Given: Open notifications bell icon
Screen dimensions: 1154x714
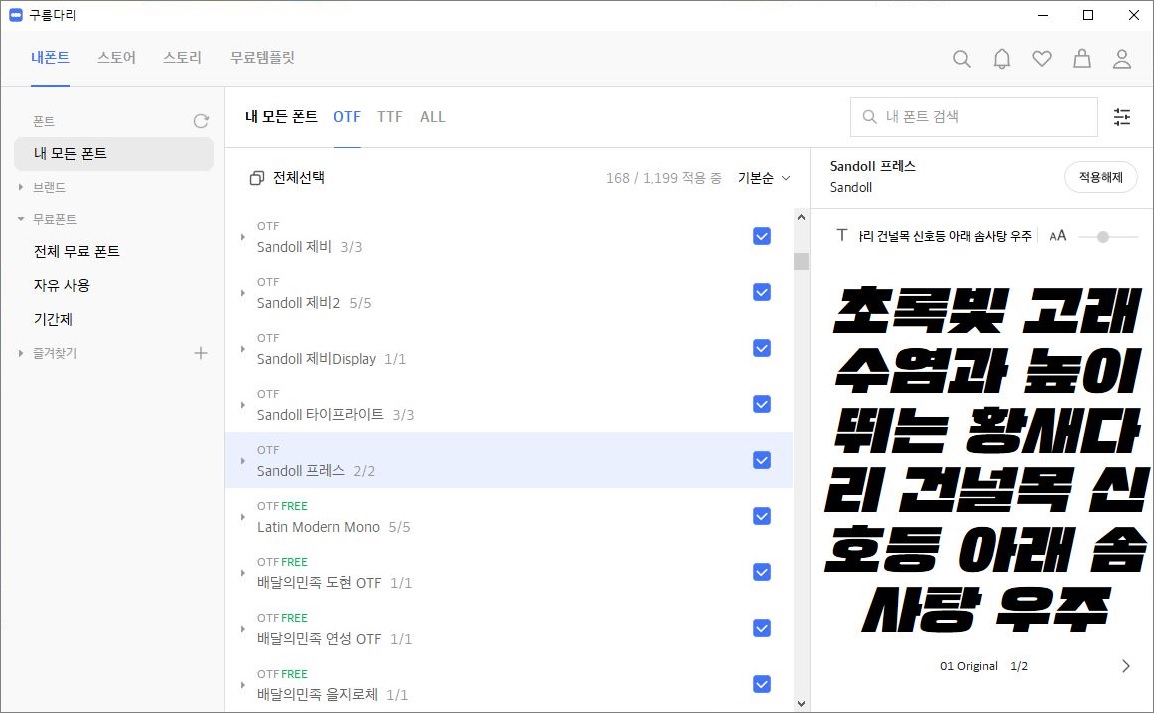Looking at the screenshot, I should 1002,59.
